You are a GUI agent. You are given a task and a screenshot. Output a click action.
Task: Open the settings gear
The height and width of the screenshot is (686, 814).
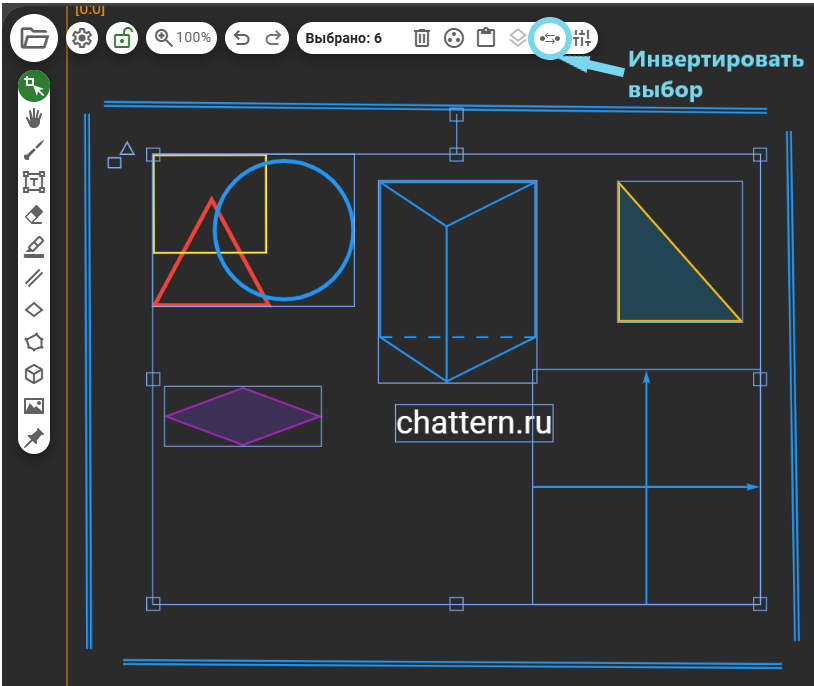point(83,39)
